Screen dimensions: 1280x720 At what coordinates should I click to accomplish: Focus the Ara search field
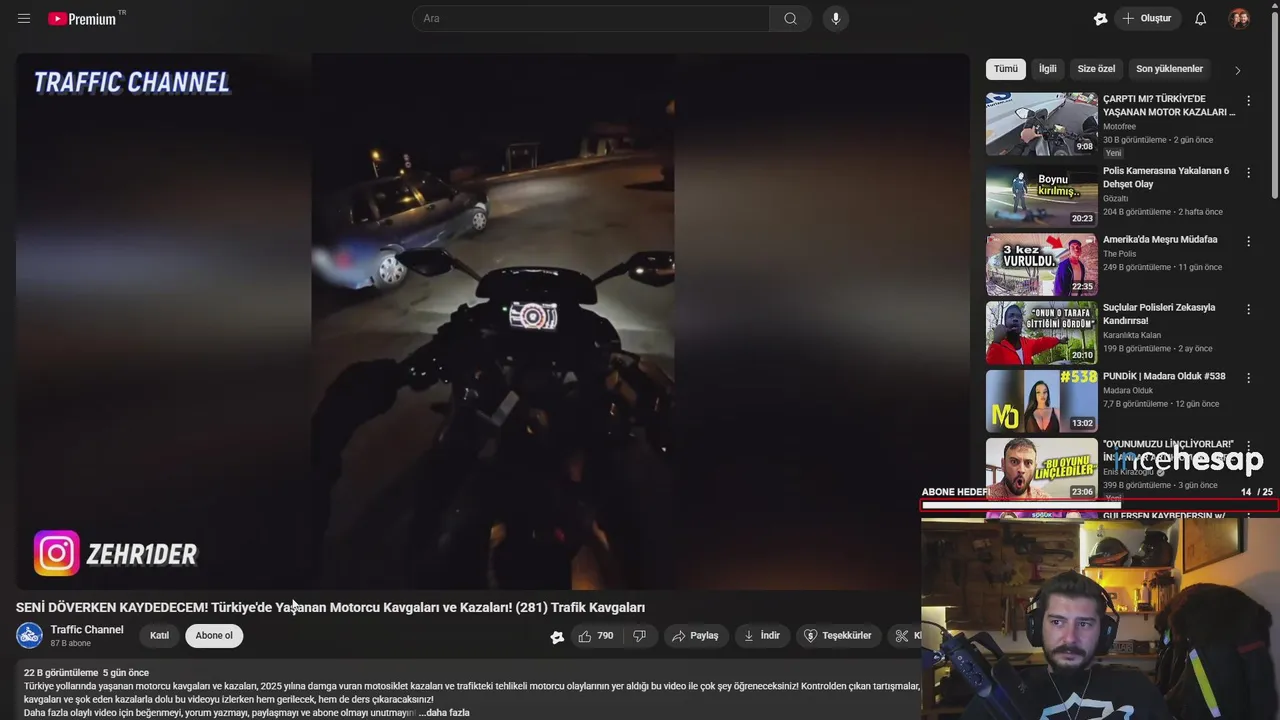[591, 18]
